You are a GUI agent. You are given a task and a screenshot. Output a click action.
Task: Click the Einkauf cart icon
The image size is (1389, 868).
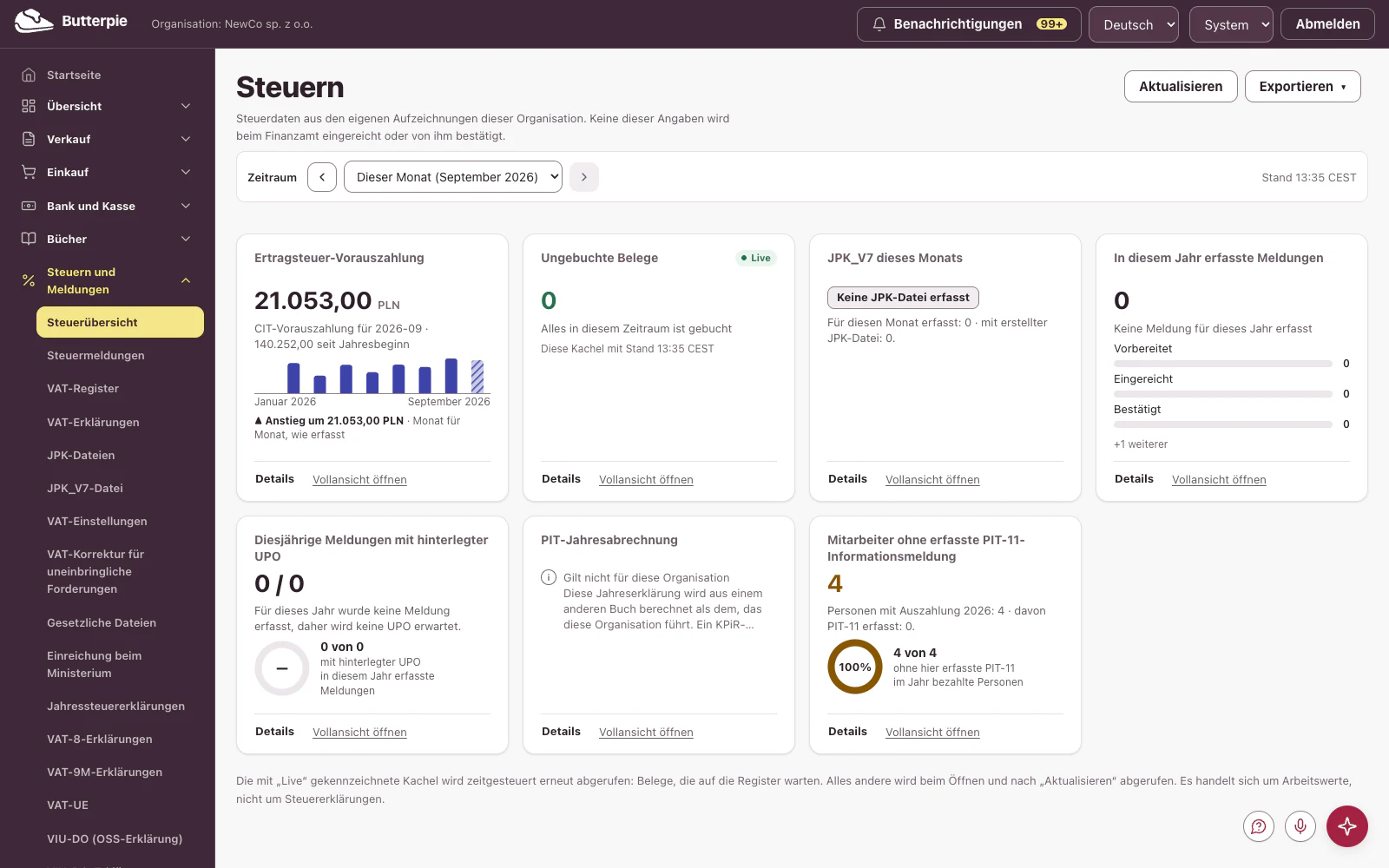pos(29,172)
